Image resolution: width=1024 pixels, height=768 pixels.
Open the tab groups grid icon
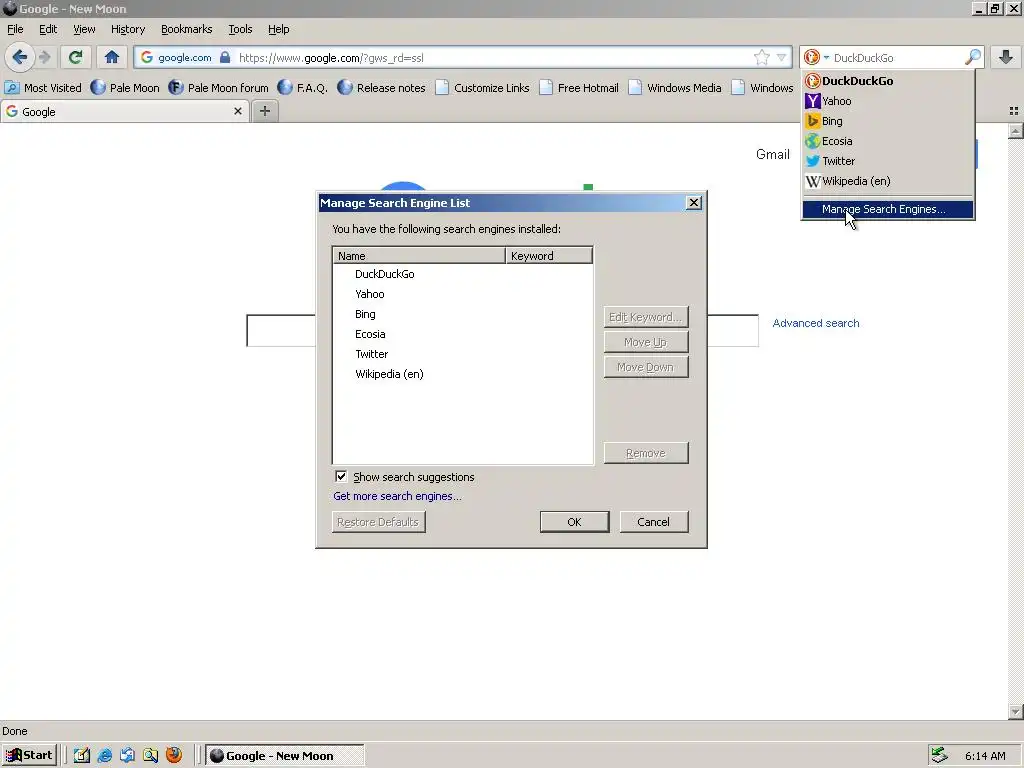(x=1014, y=111)
